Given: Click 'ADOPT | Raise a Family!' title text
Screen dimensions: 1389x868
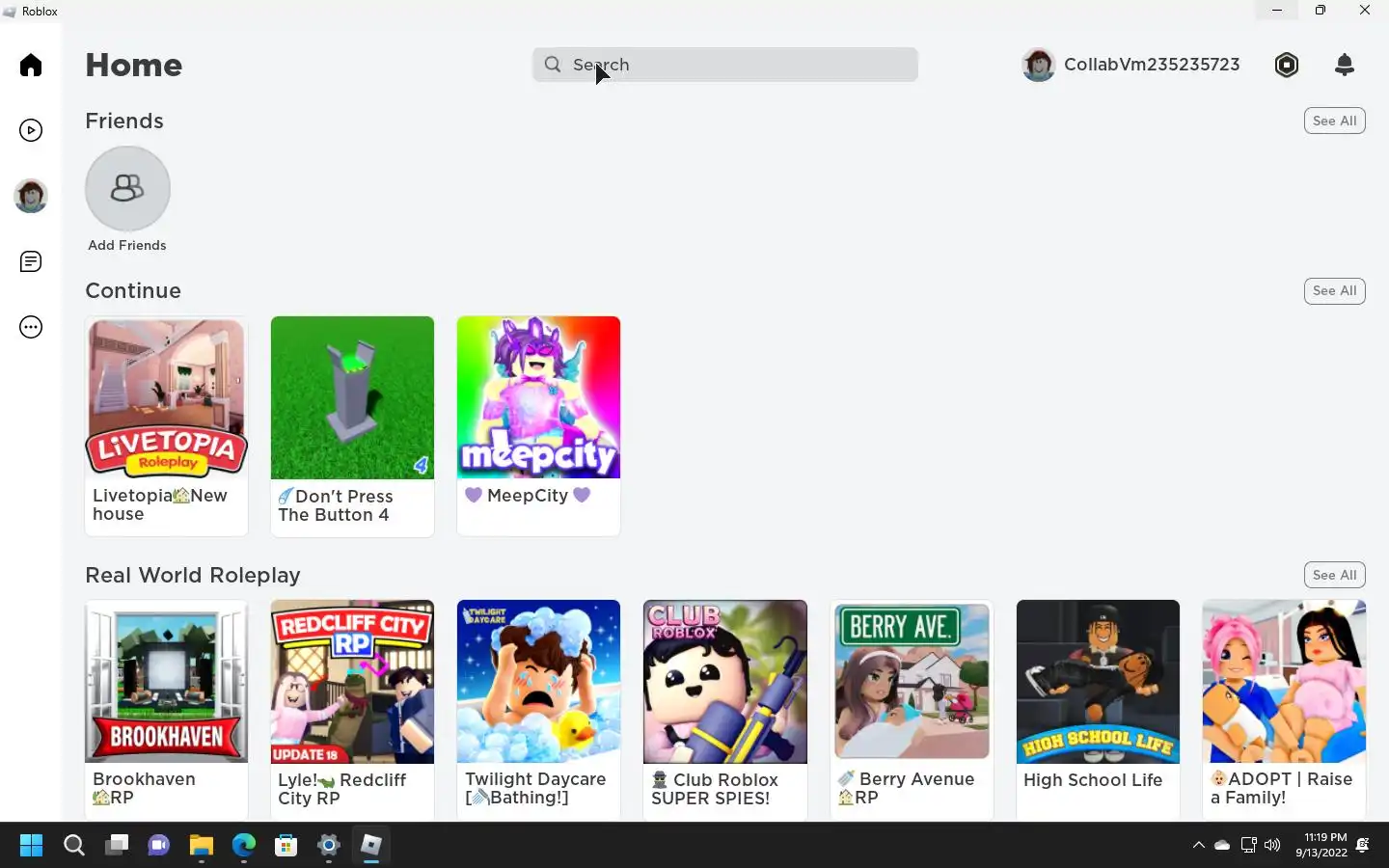Looking at the screenshot, I should 1282,788.
